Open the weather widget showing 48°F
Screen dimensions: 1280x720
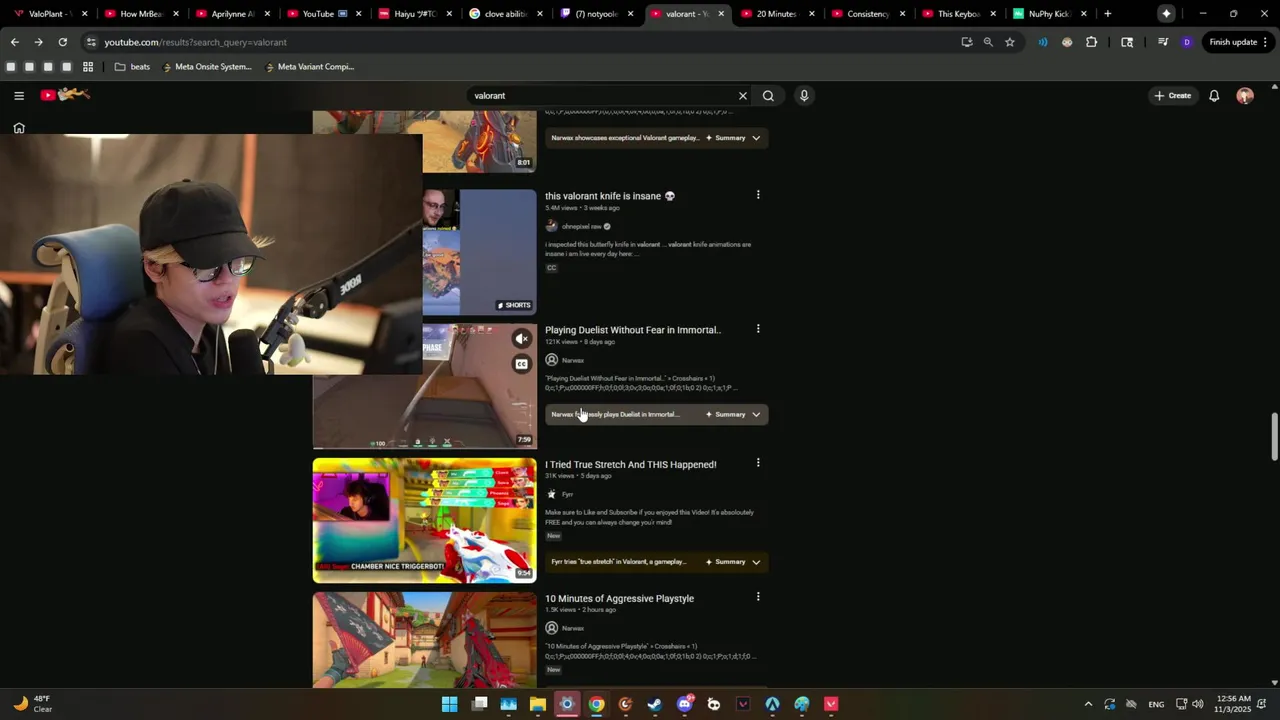32,704
